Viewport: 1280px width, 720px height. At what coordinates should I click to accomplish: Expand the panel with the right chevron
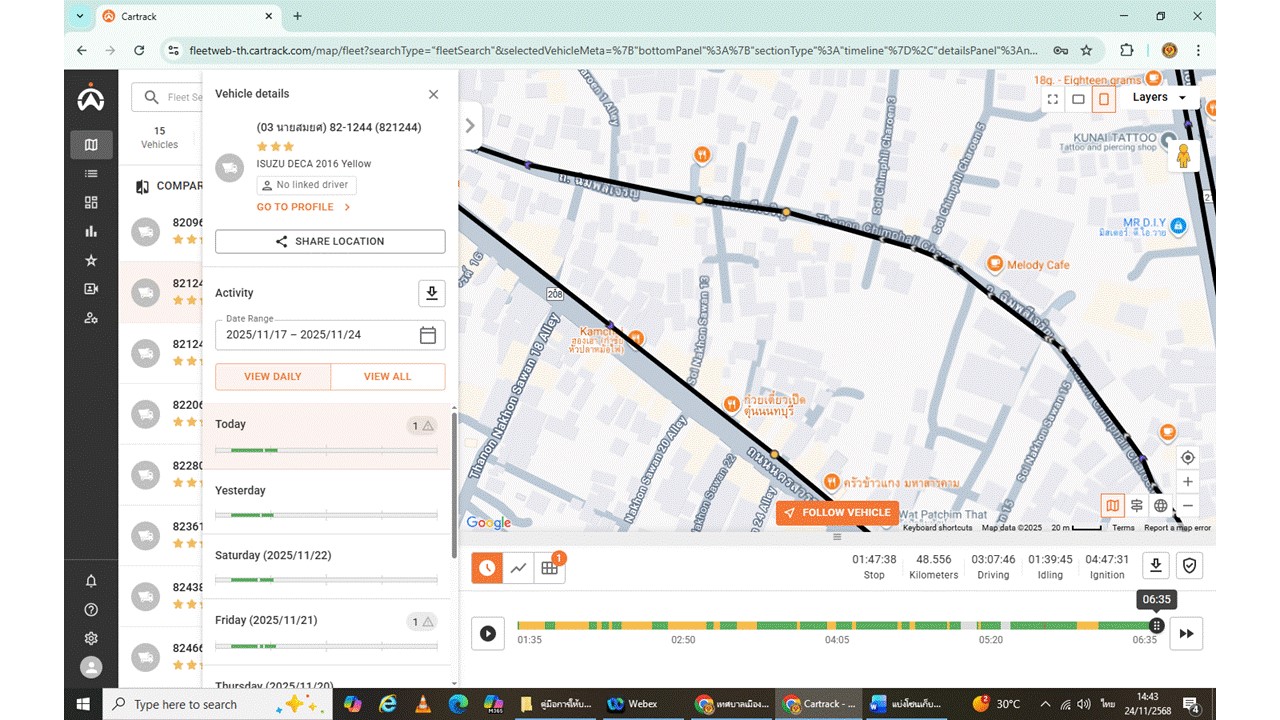point(470,126)
